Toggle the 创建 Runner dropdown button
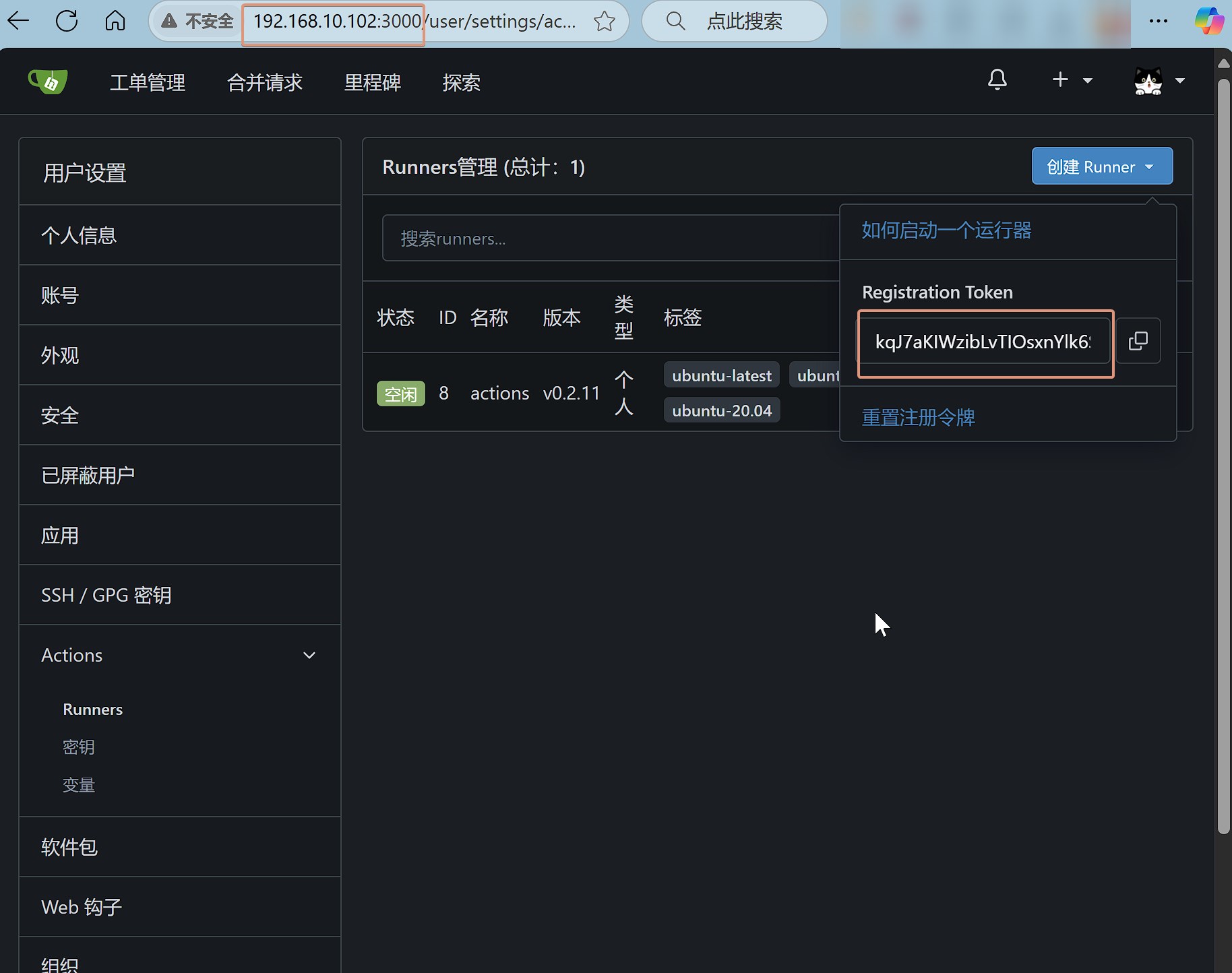The height and width of the screenshot is (973, 1232). 1102,166
